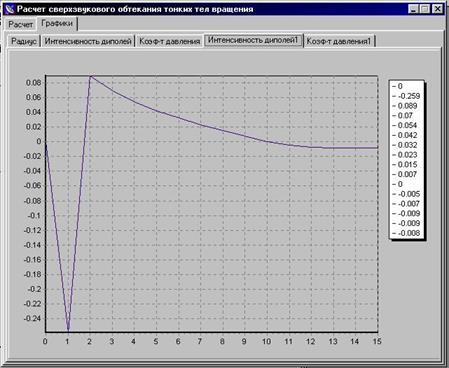Minimize the window with title bar button
The height and width of the screenshot is (368, 449).
(413, 9)
